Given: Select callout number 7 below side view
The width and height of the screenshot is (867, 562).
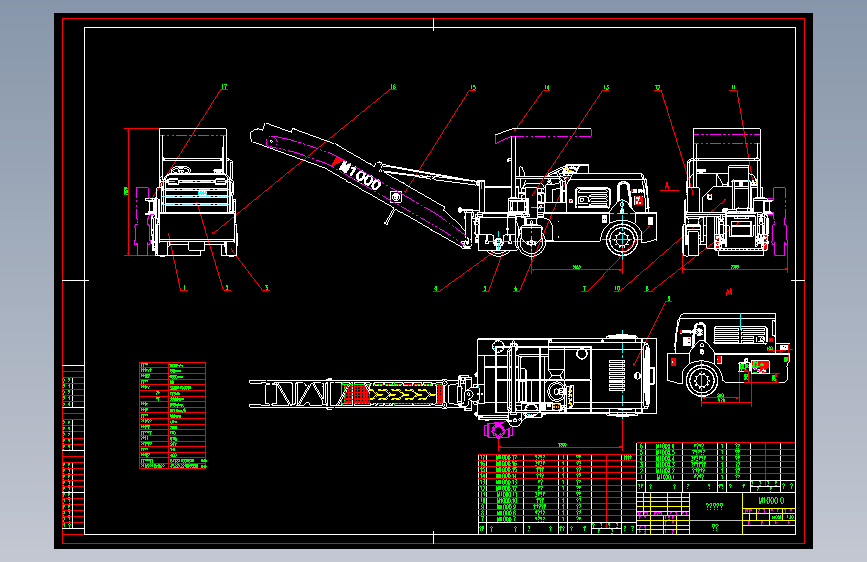Looking at the screenshot, I should tap(584, 289).
